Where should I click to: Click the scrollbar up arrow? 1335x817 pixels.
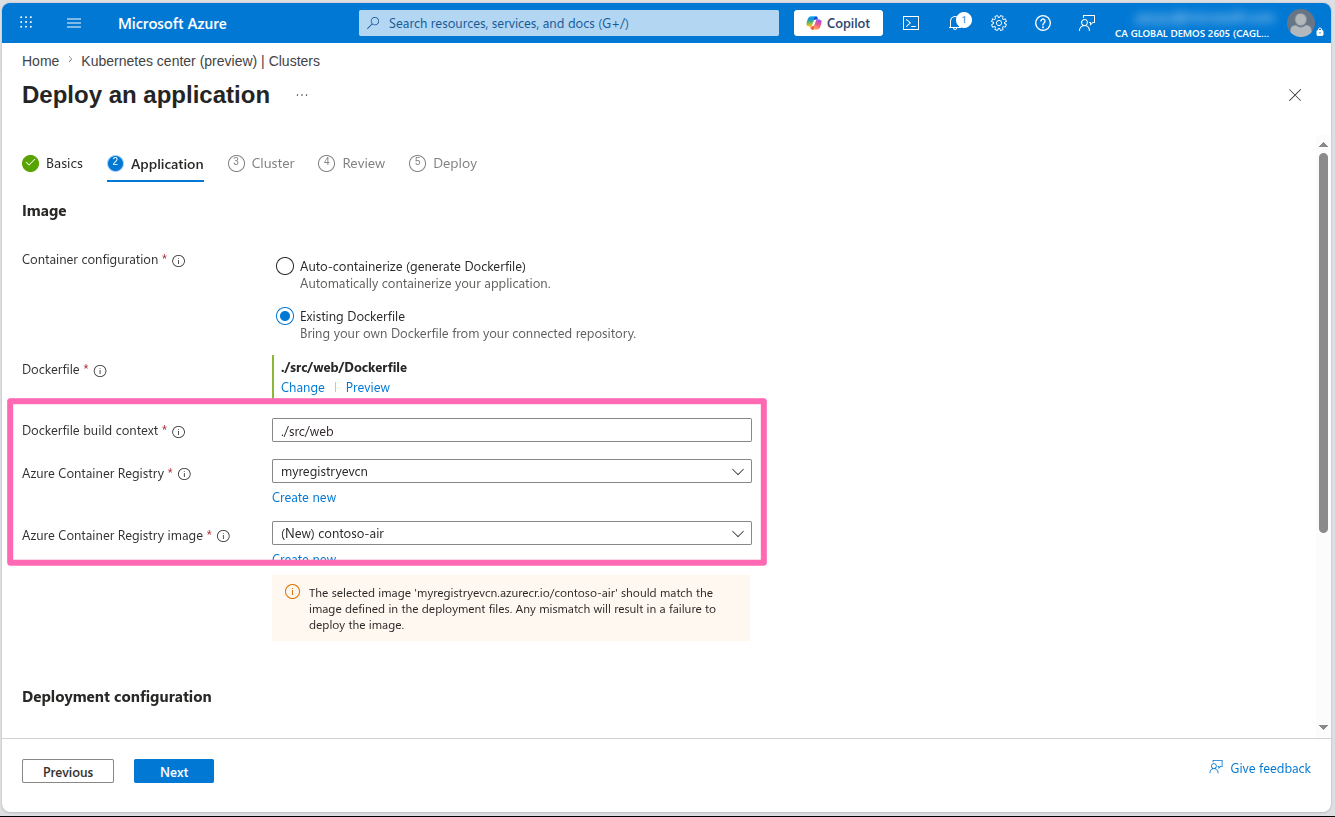(x=1324, y=145)
